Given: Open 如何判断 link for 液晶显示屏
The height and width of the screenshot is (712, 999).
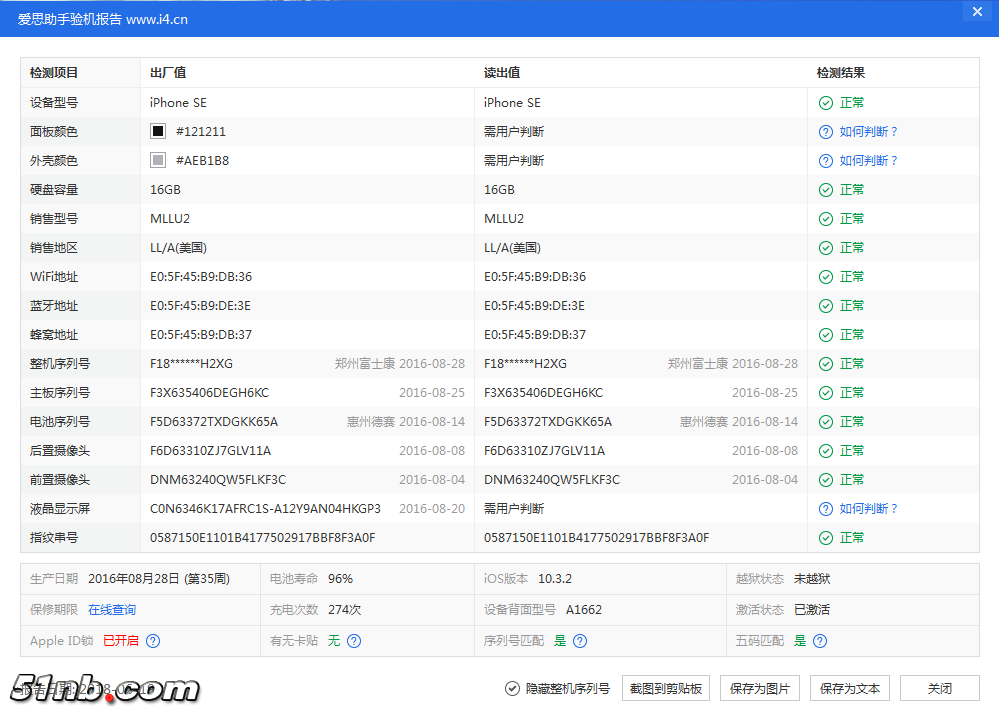Looking at the screenshot, I should pos(868,509).
